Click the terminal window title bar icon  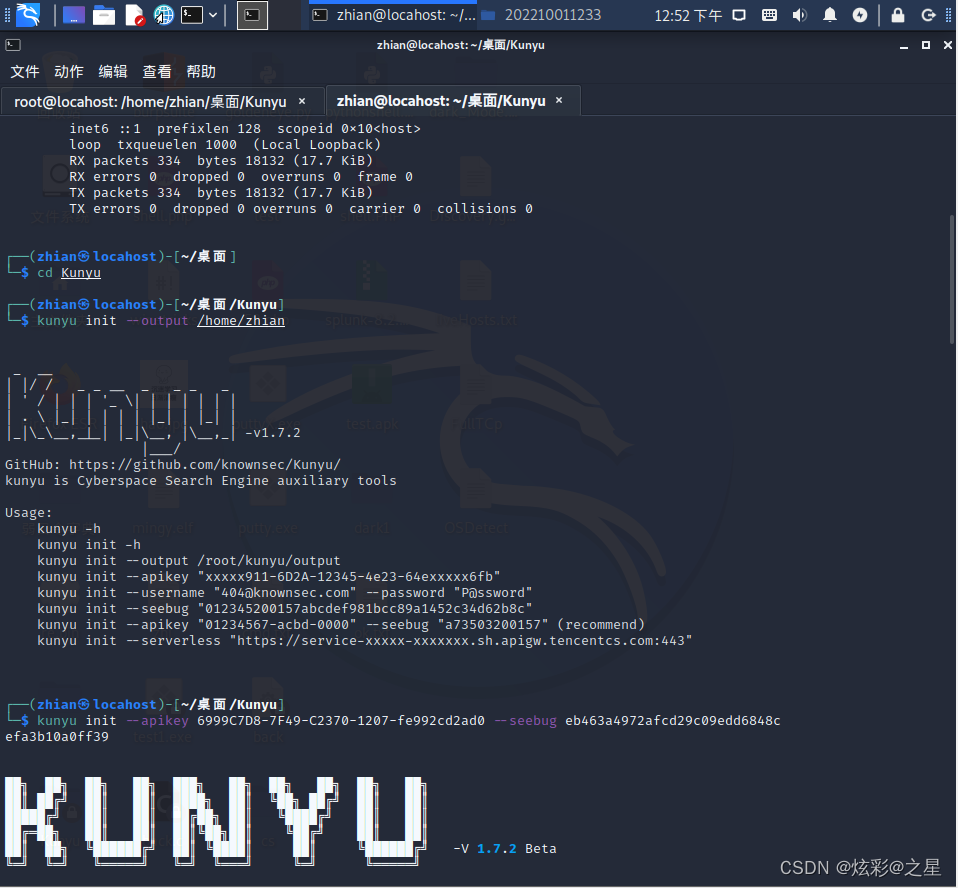tap(13, 45)
